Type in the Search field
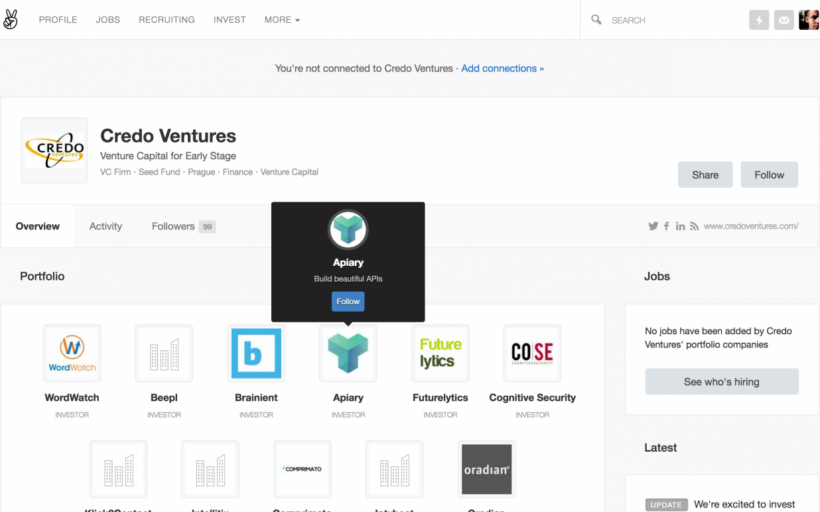Viewport: 820px width, 512px height. 670,20
